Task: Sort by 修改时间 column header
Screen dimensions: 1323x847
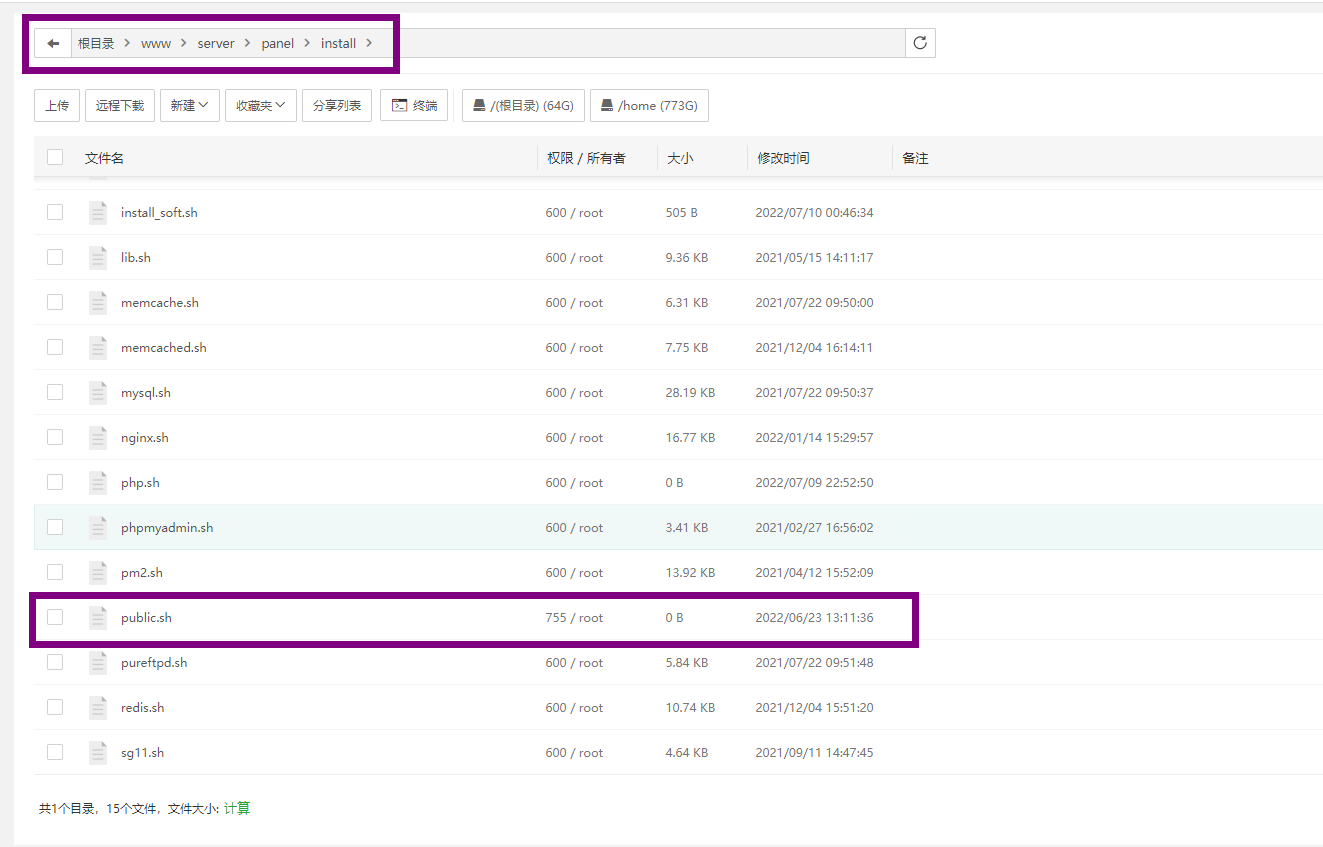Action: click(x=783, y=158)
